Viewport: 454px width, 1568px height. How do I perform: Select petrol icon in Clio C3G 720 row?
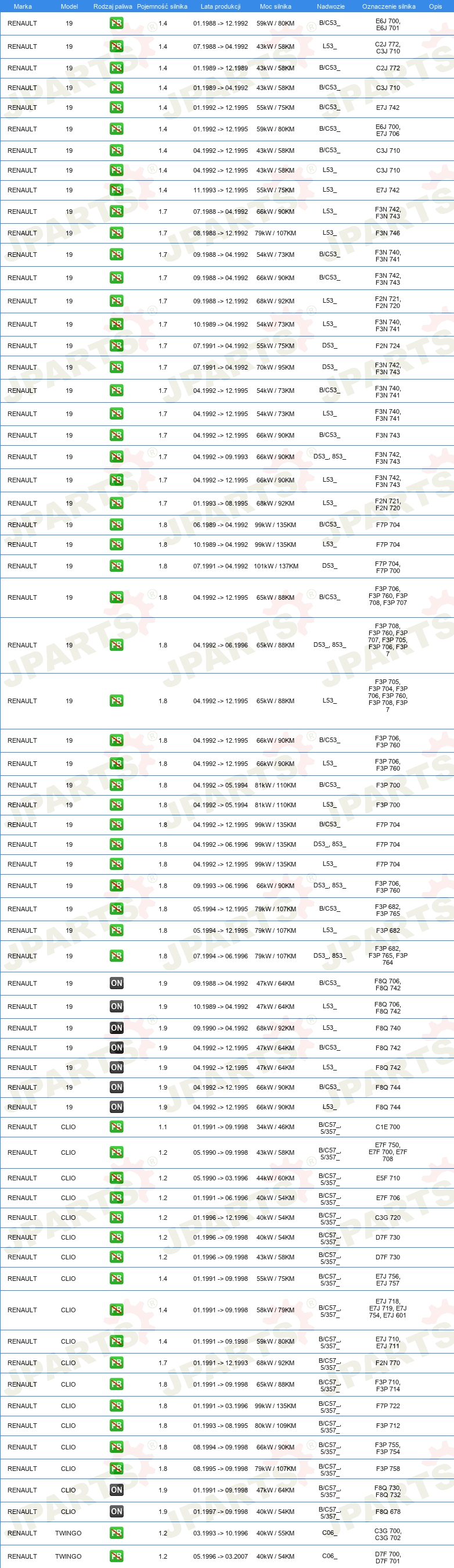pos(116,1218)
